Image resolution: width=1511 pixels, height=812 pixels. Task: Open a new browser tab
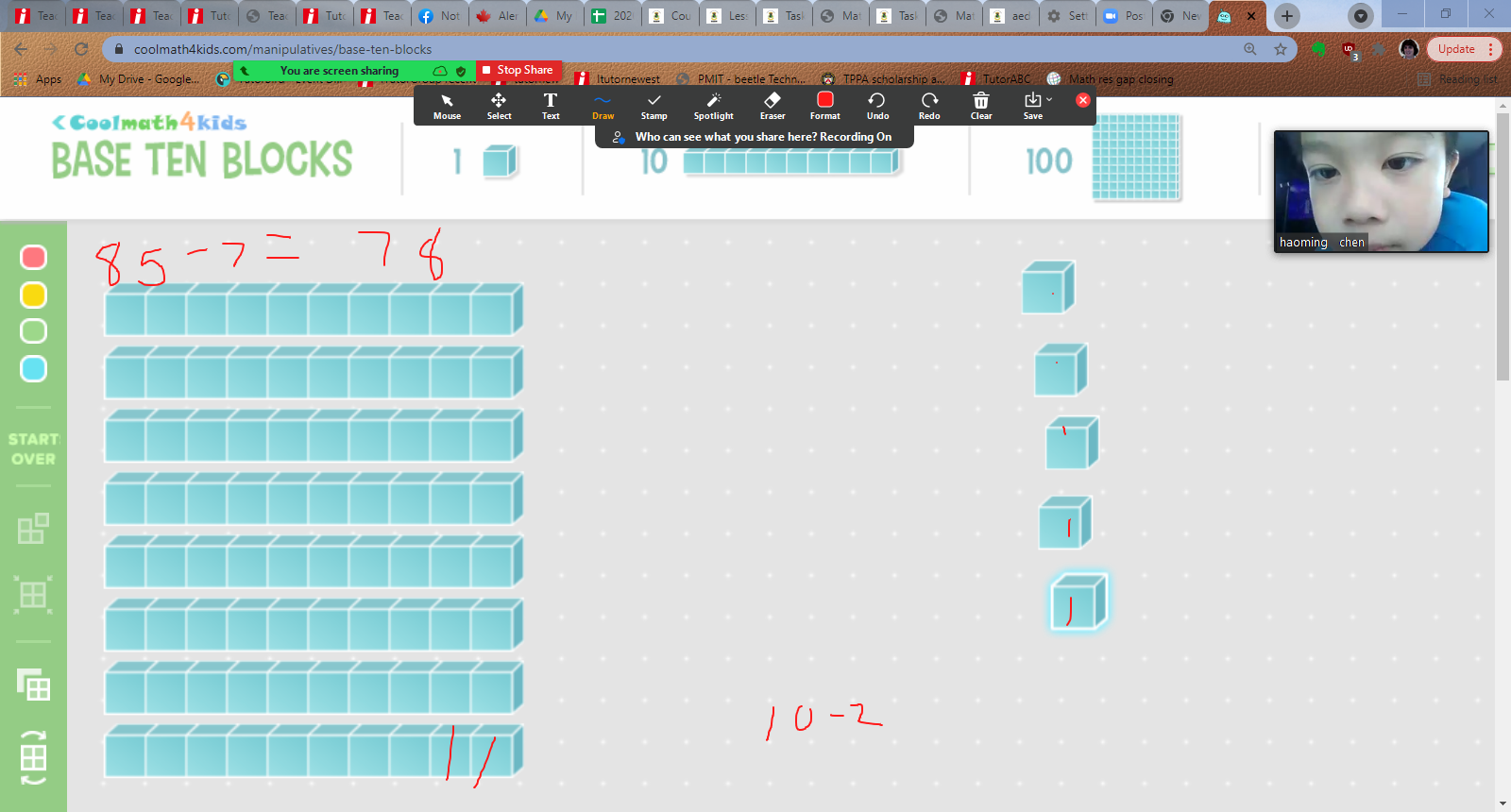click(x=1286, y=16)
